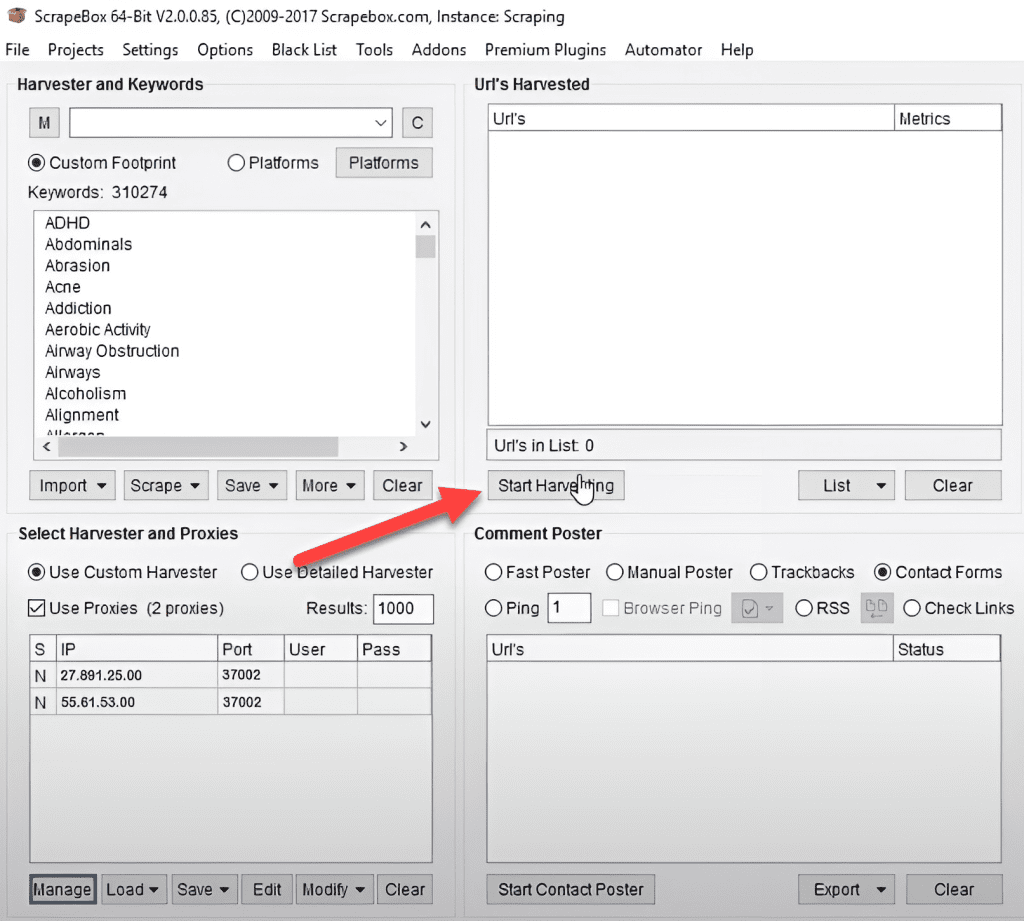Open the Black List menu
Screen dimensions: 1024x921
click(304, 50)
